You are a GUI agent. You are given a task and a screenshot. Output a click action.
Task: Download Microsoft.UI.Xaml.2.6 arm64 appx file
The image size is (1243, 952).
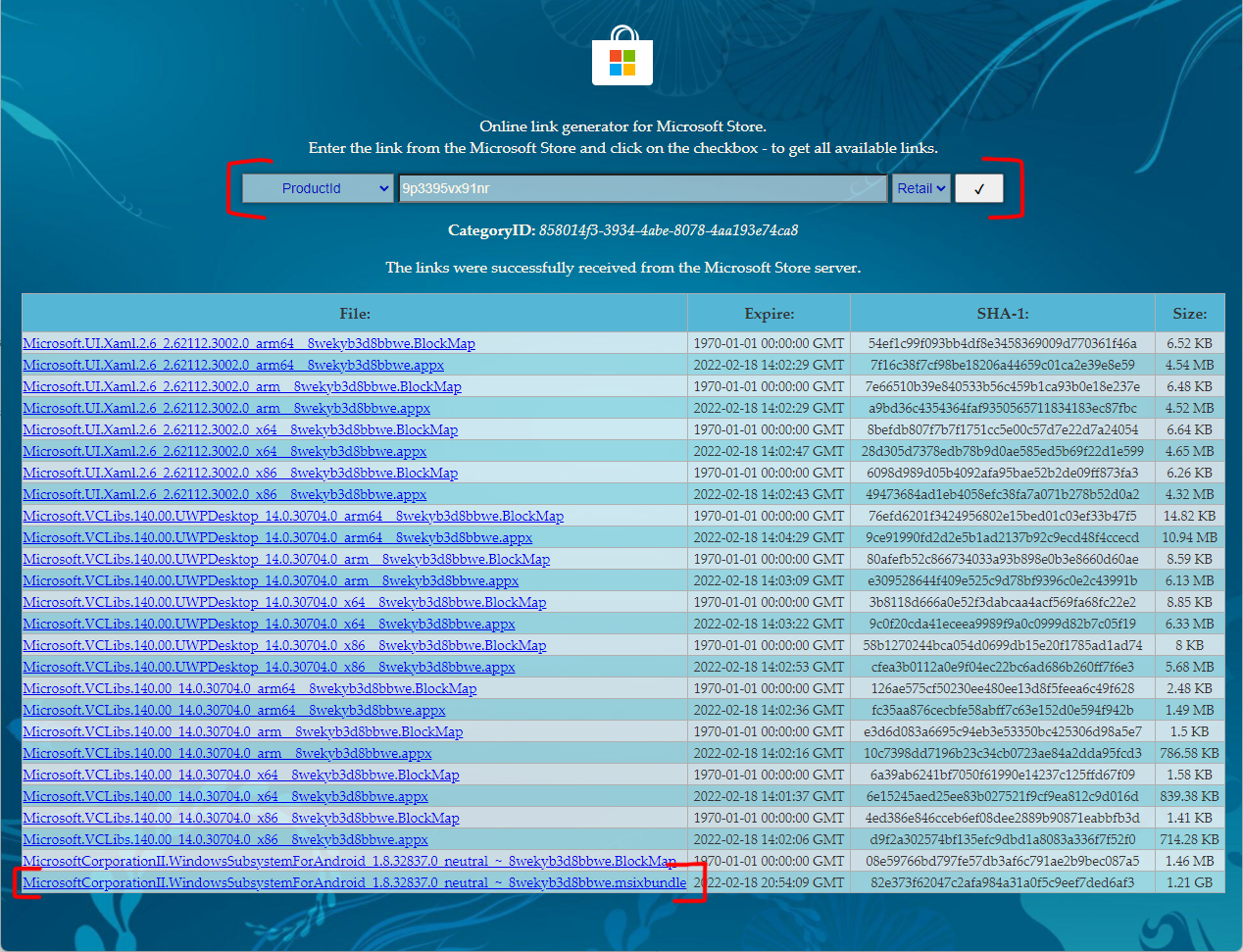tap(233, 365)
